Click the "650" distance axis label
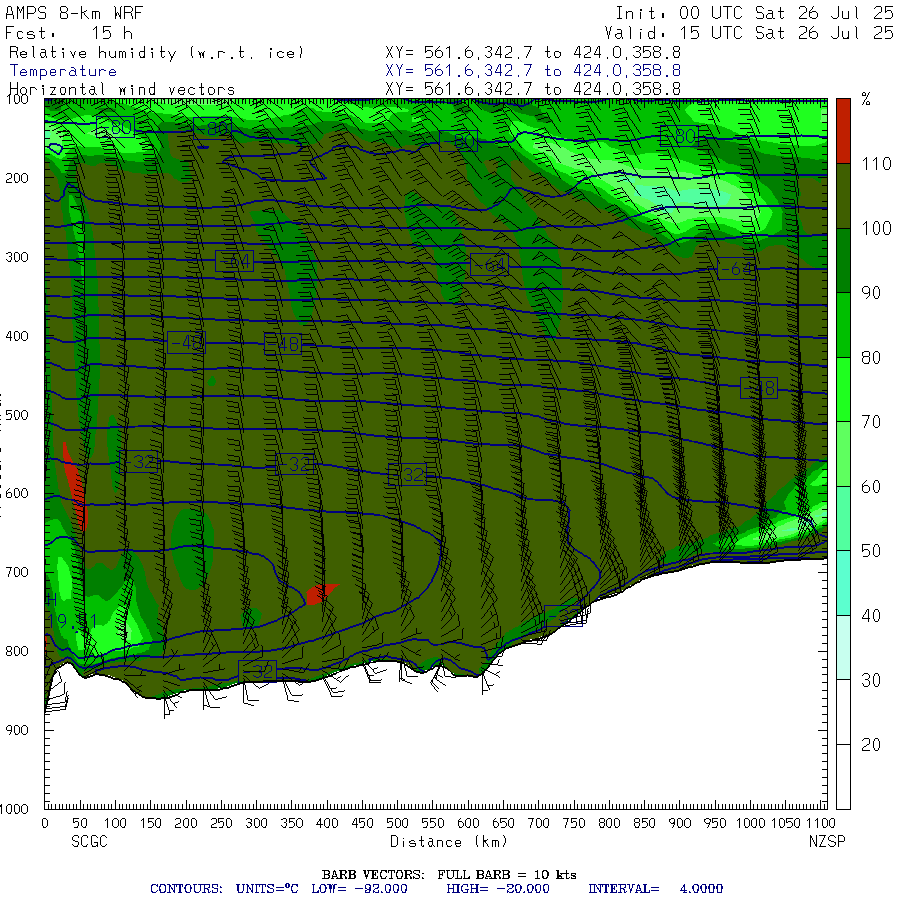Viewport: 900px width, 900px height. point(503,823)
